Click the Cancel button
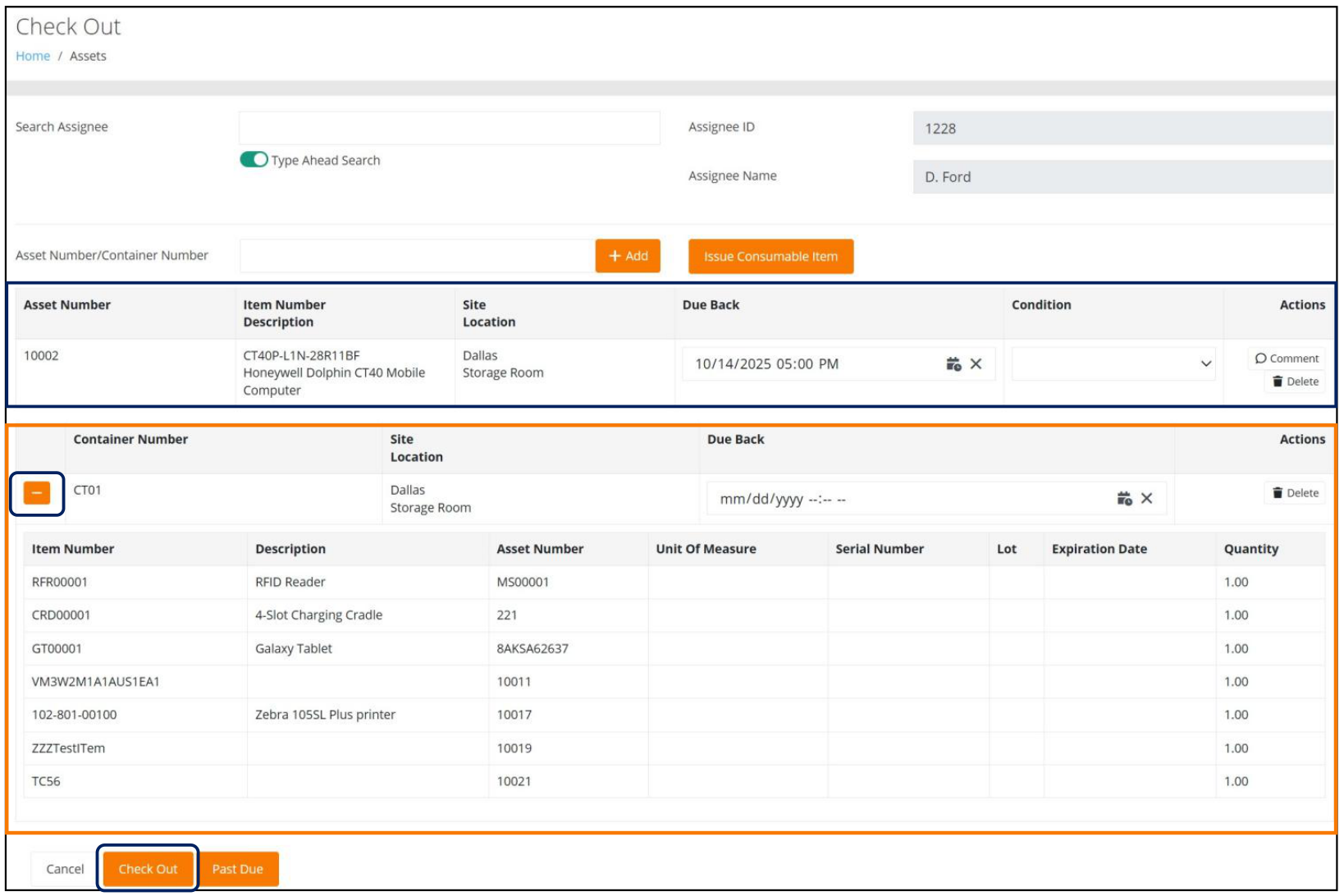 [x=65, y=869]
